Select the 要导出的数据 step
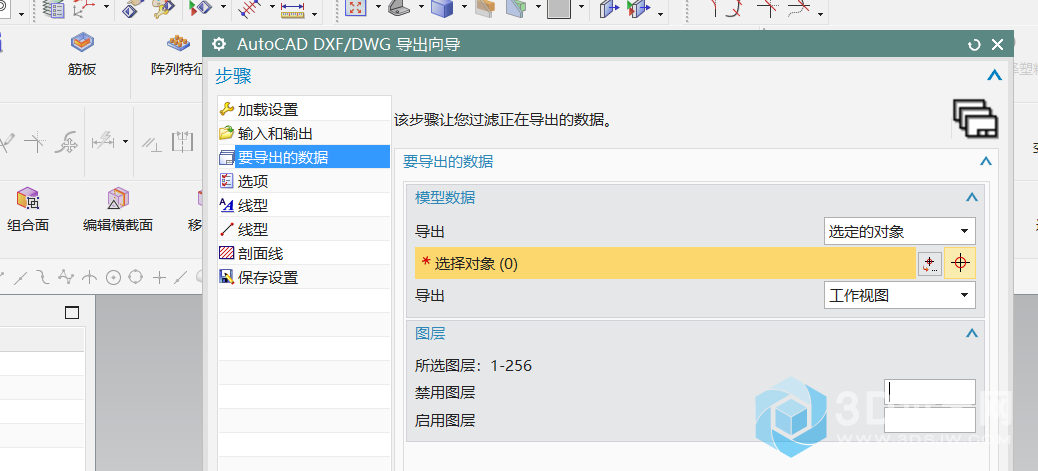Image resolution: width=1038 pixels, height=471 pixels. pos(304,157)
